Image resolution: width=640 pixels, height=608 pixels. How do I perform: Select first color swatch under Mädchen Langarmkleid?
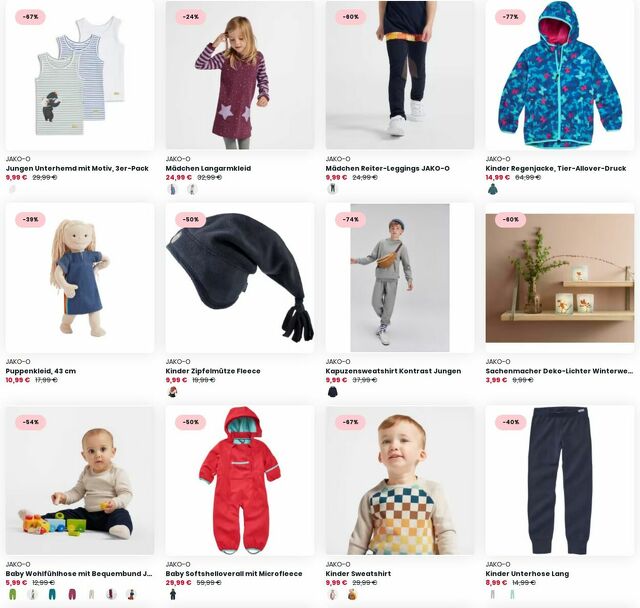click(173, 189)
